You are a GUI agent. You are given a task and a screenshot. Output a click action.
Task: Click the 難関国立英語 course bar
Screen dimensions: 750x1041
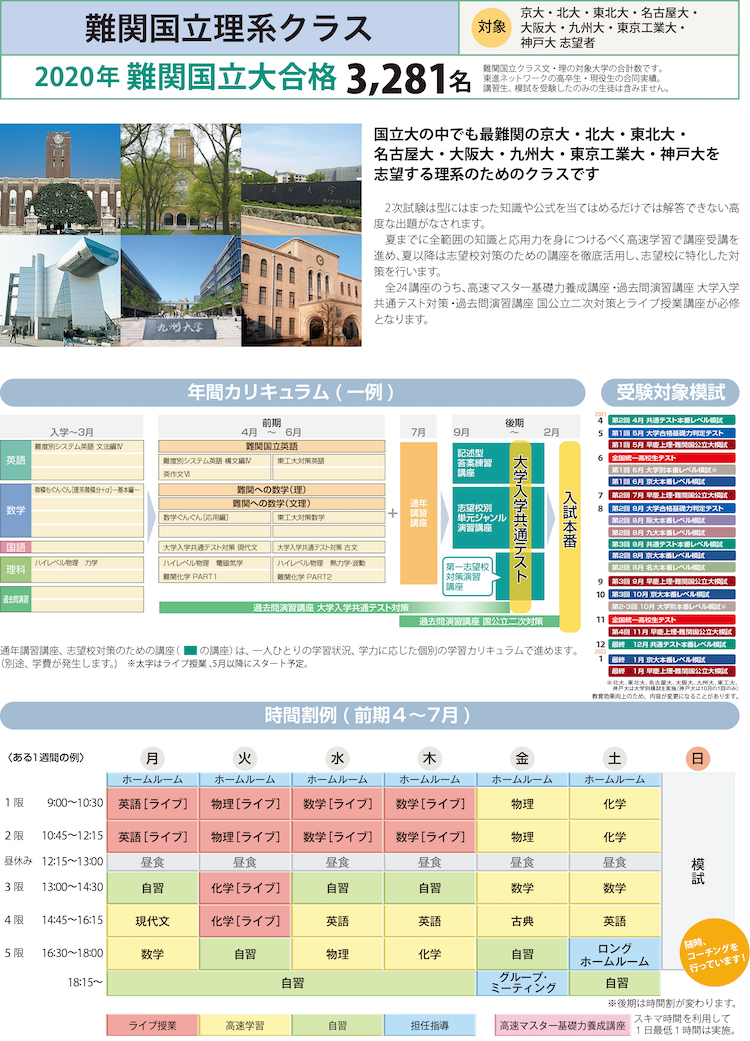click(271, 446)
